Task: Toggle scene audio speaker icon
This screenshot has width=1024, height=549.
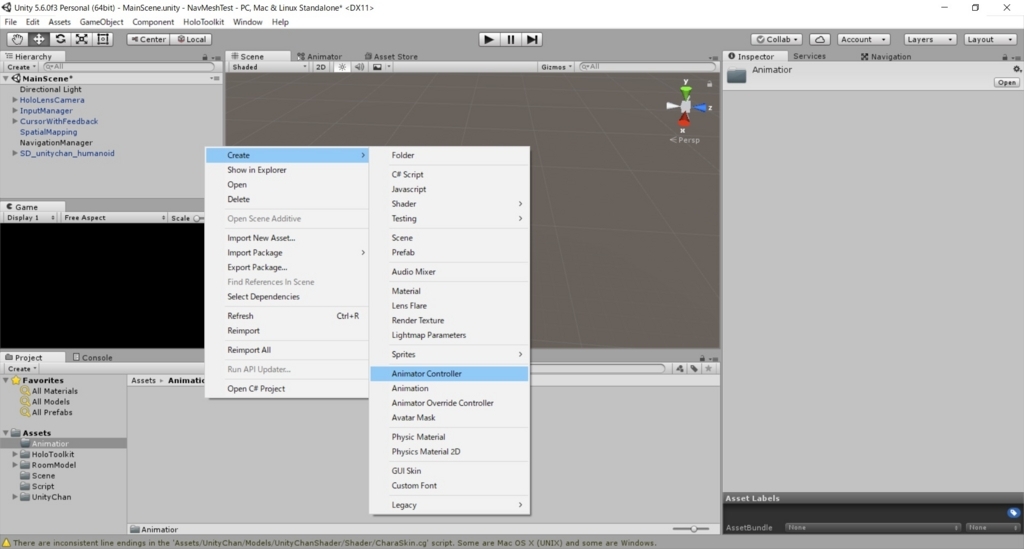Action: tap(359, 67)
